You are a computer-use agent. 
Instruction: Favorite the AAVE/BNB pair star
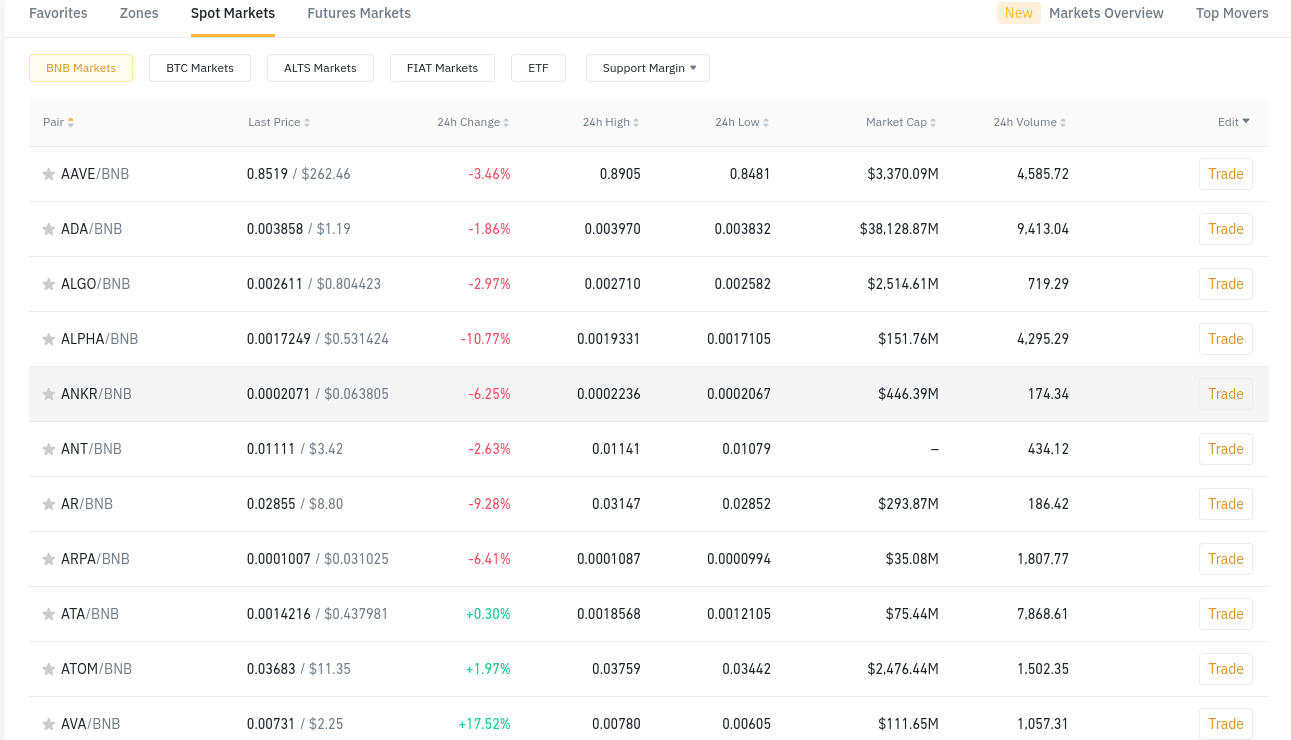[48, 174]
